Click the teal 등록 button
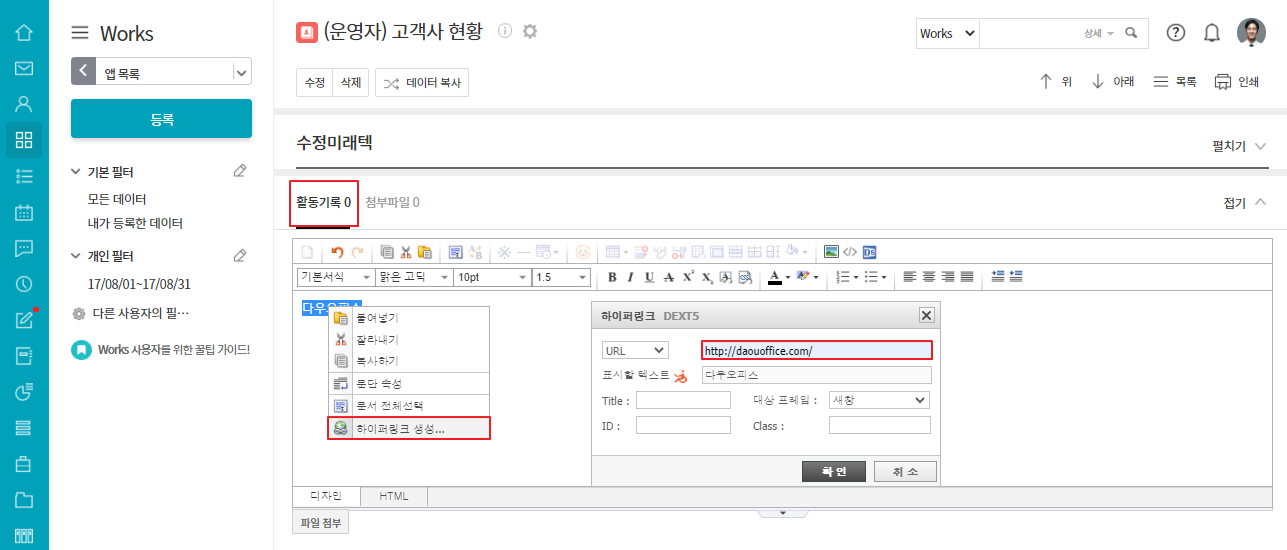1287x550 pixels. [161, 119]
